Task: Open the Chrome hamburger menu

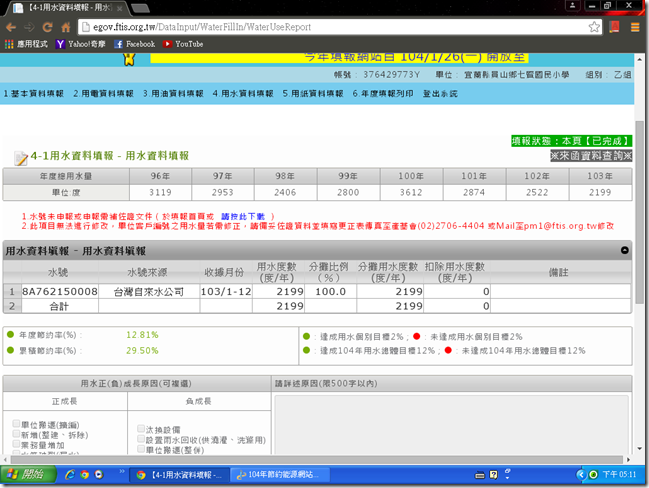Action: 635,27
